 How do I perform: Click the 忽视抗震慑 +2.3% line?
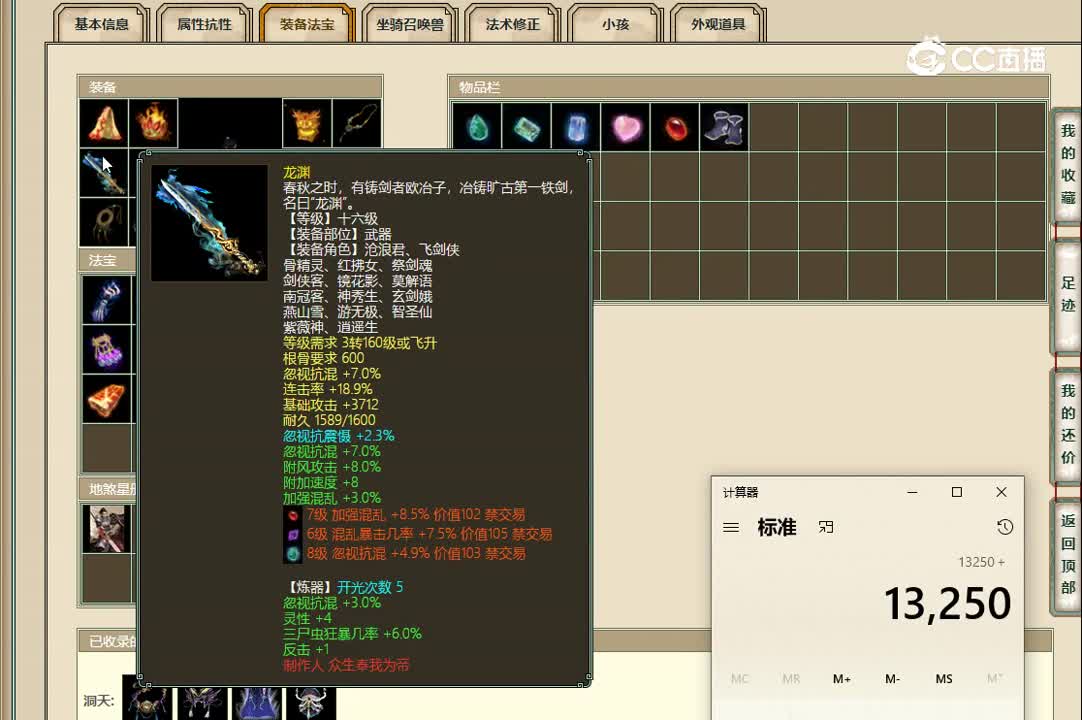pos(338,436)
